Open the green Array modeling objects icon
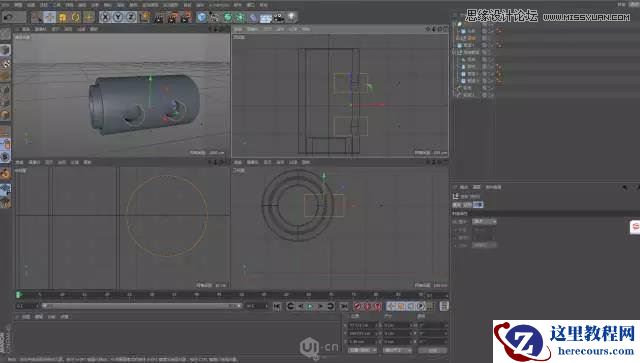The width and height of the screenshot is (640, 363). click(x=240, y=17)
